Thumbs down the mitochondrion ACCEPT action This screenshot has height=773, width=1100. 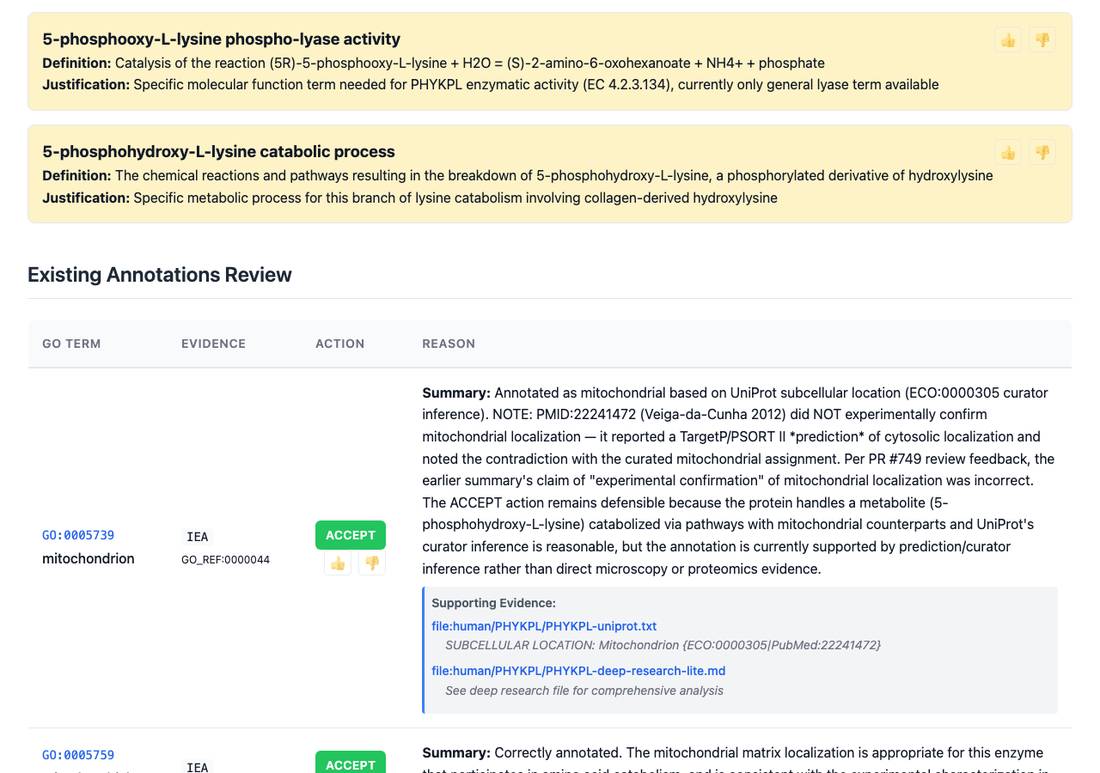point(372,563)
